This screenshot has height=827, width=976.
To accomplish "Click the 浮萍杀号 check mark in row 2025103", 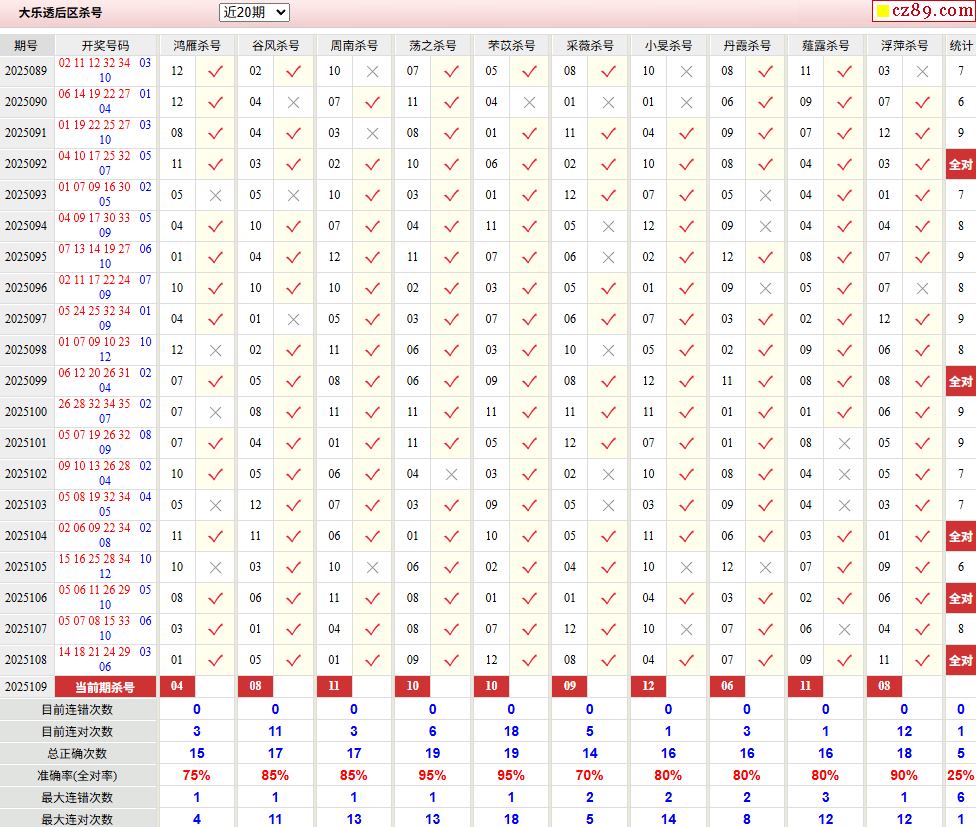I will point(922,505).
